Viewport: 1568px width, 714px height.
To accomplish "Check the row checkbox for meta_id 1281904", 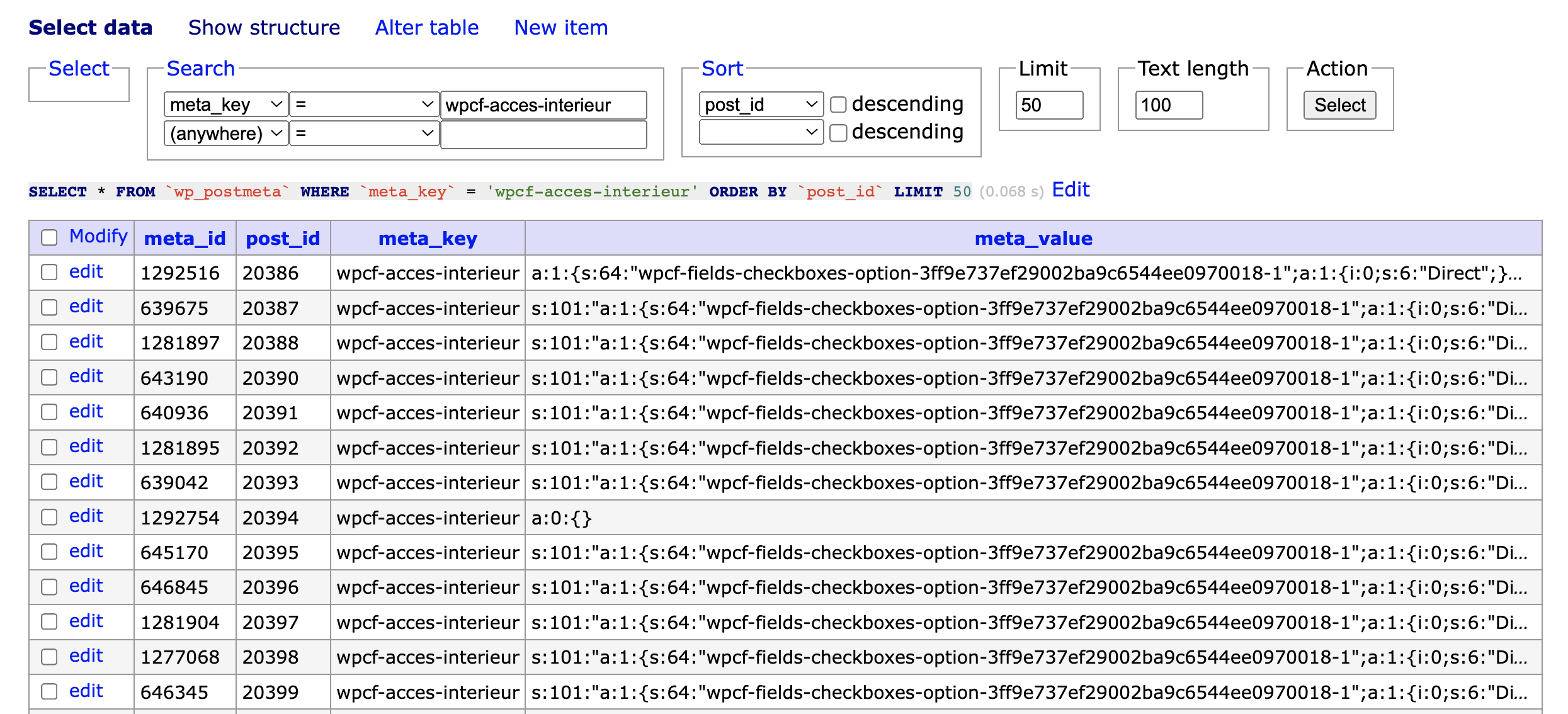I will tap(49, 621).
